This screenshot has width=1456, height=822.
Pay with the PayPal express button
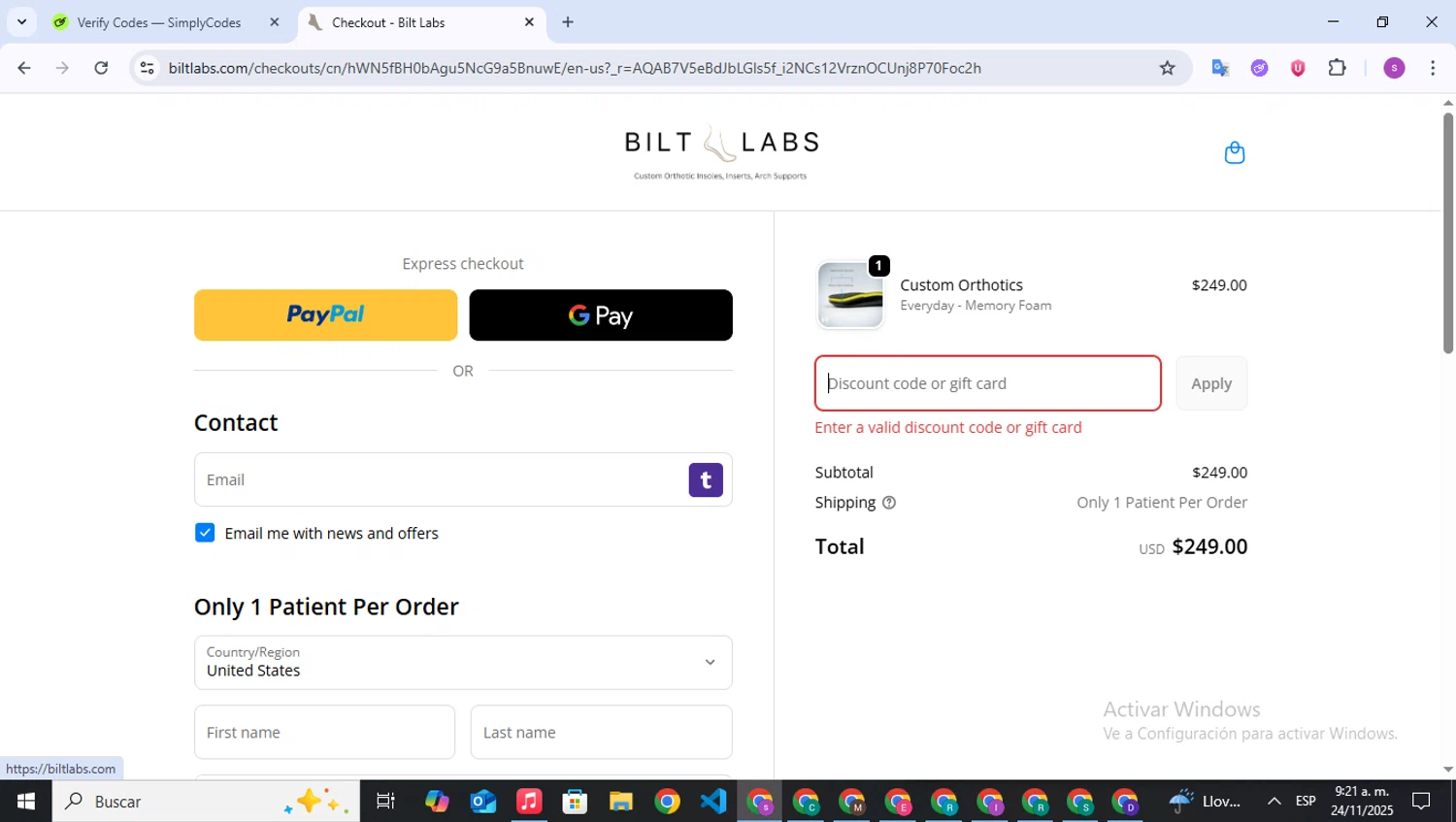coord(325,315)
